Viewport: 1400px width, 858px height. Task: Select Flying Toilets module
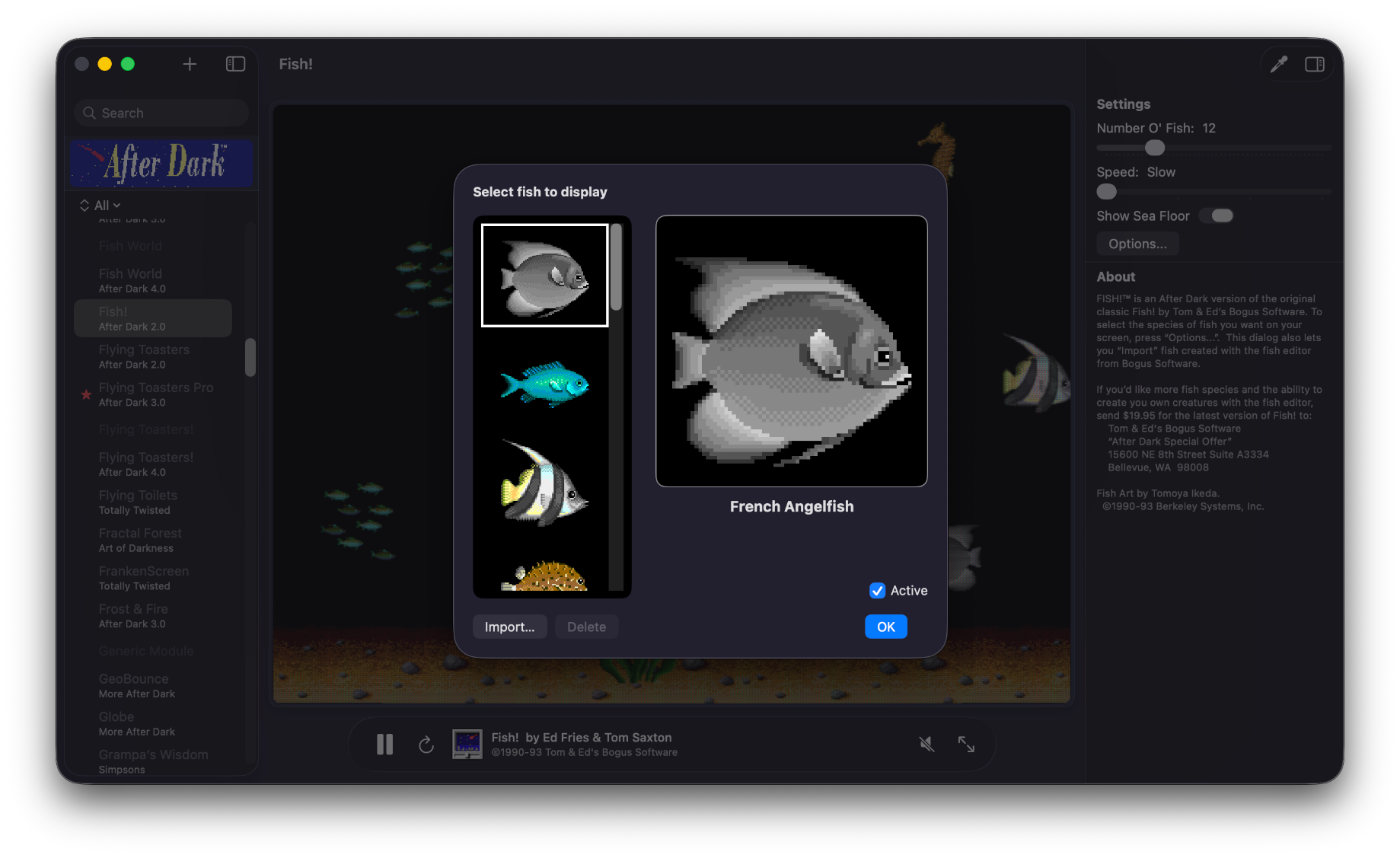(152, 502)
